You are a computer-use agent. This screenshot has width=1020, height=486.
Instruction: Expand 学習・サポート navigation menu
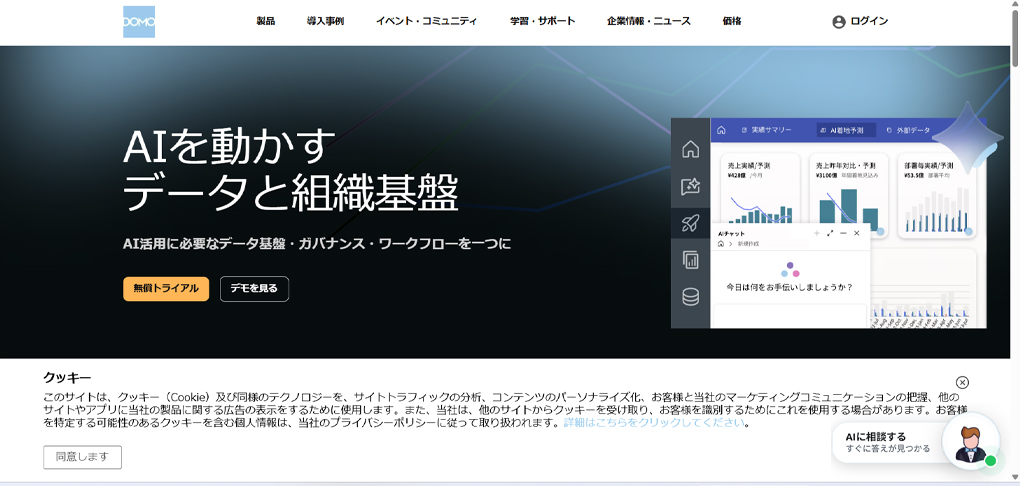pos(543,21)
